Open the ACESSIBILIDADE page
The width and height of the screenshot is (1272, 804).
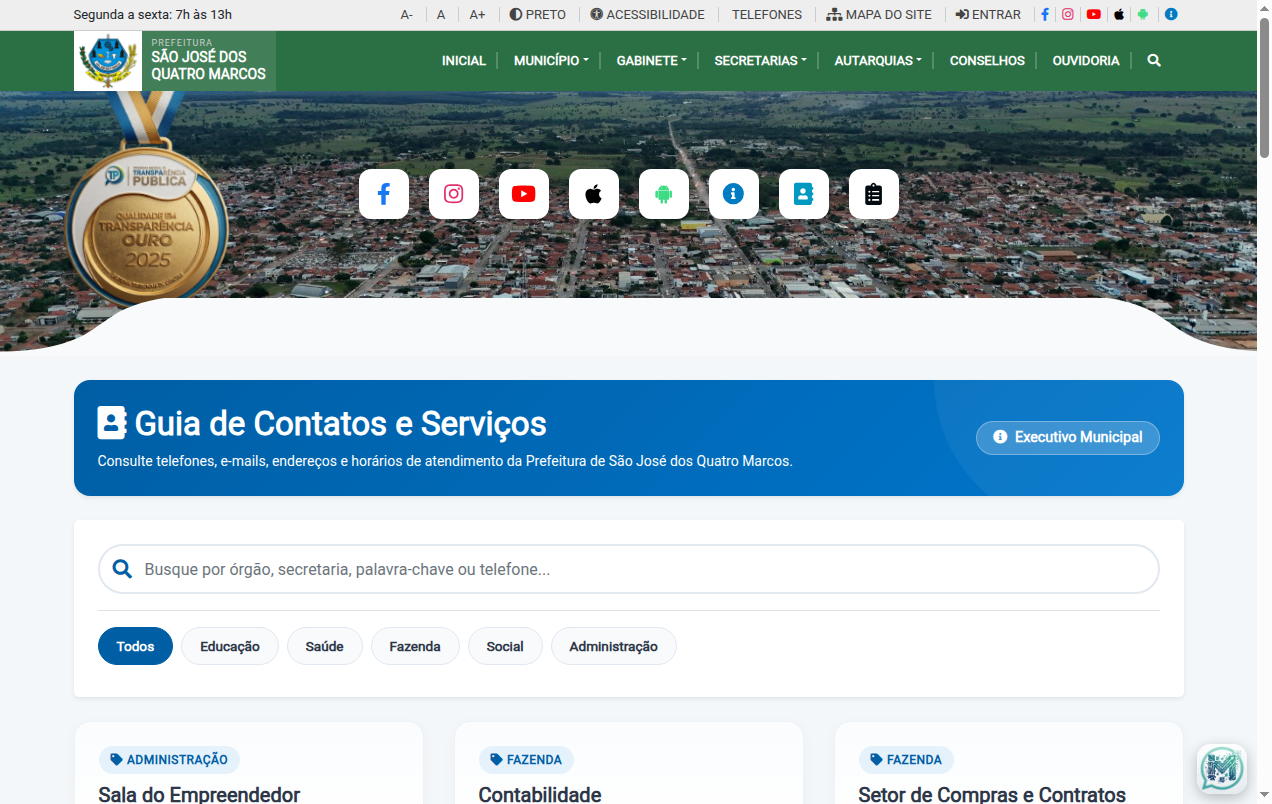647,15
